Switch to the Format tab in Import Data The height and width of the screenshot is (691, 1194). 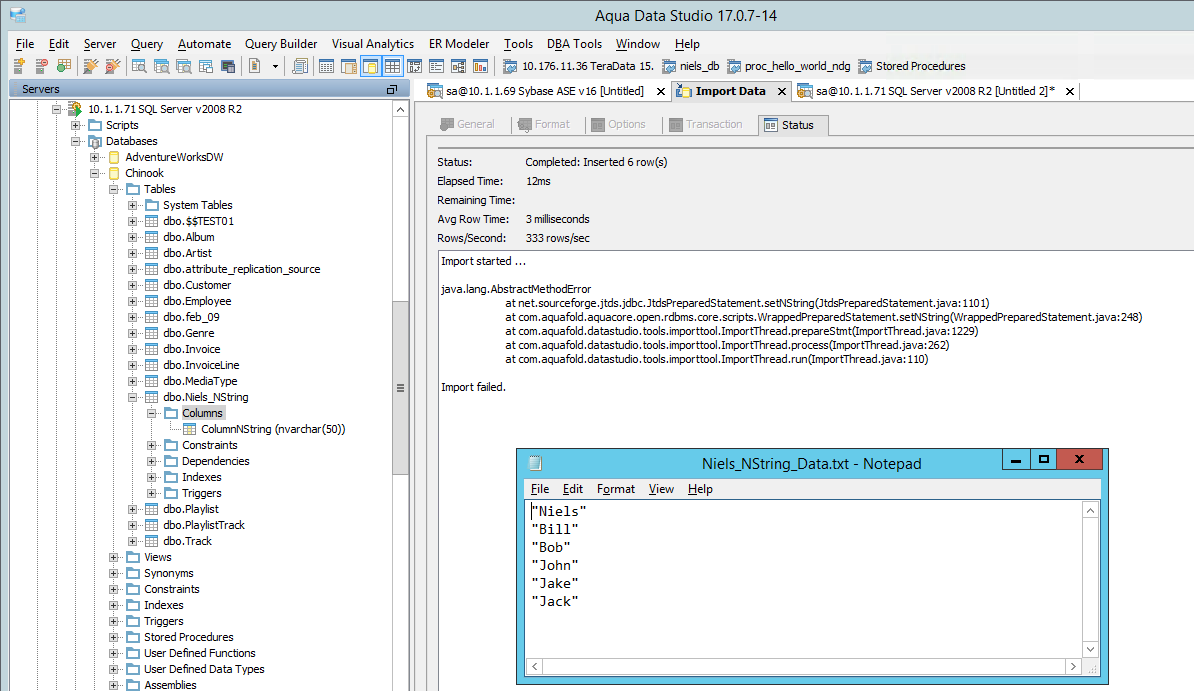tap(544, 124)
